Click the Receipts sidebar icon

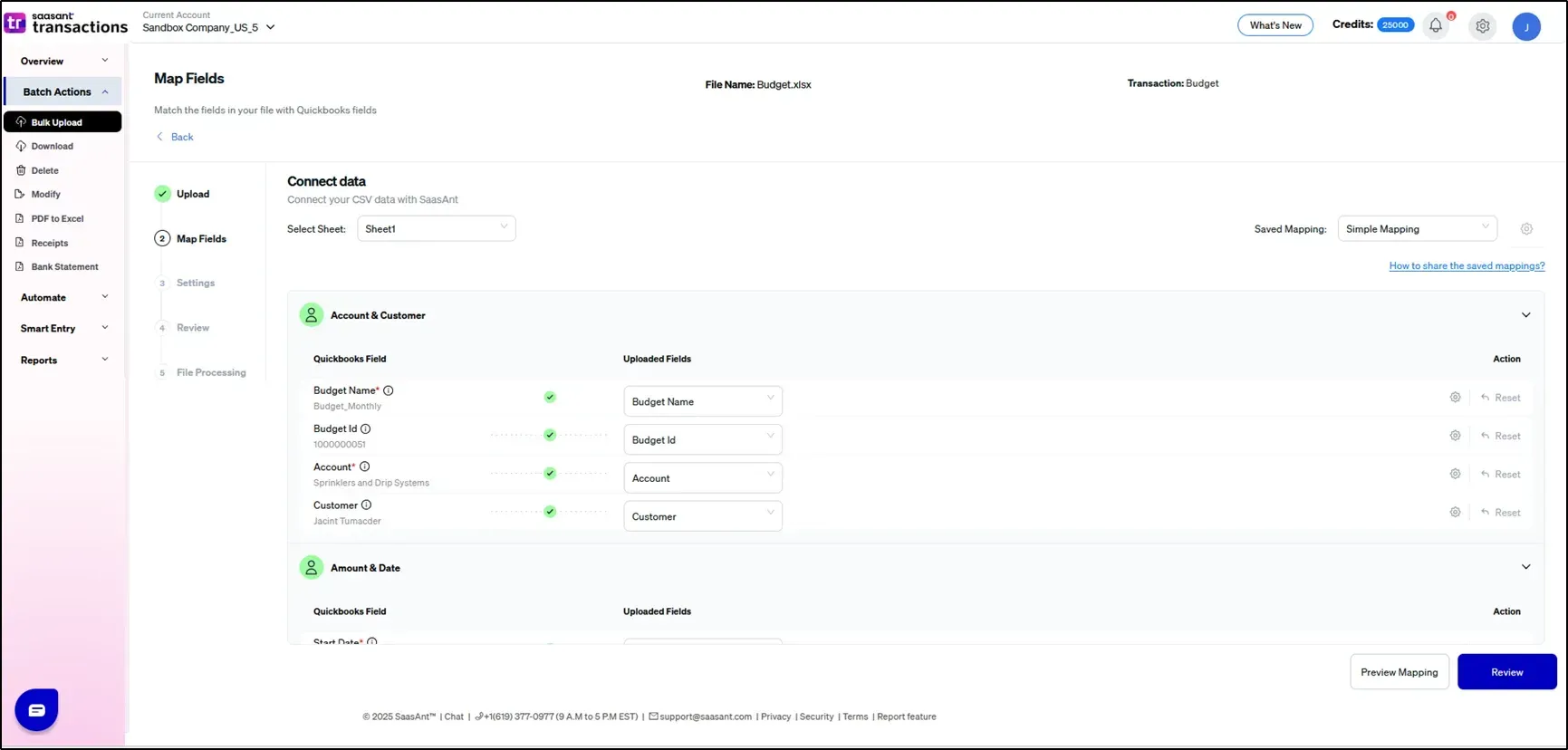(21, 243)
